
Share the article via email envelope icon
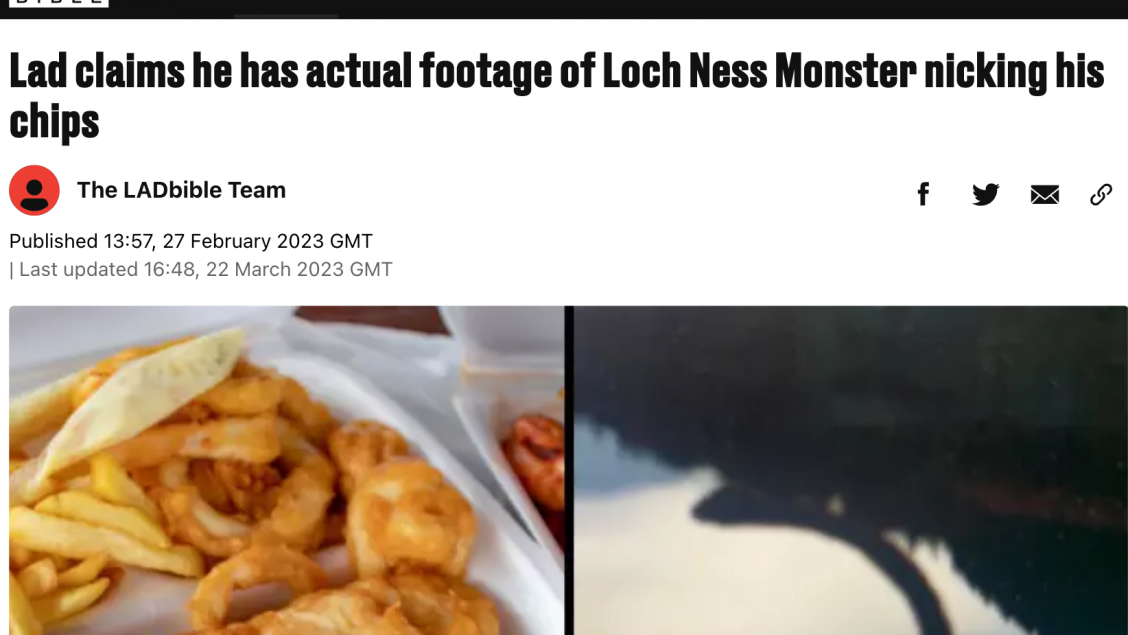(1045, 195)
